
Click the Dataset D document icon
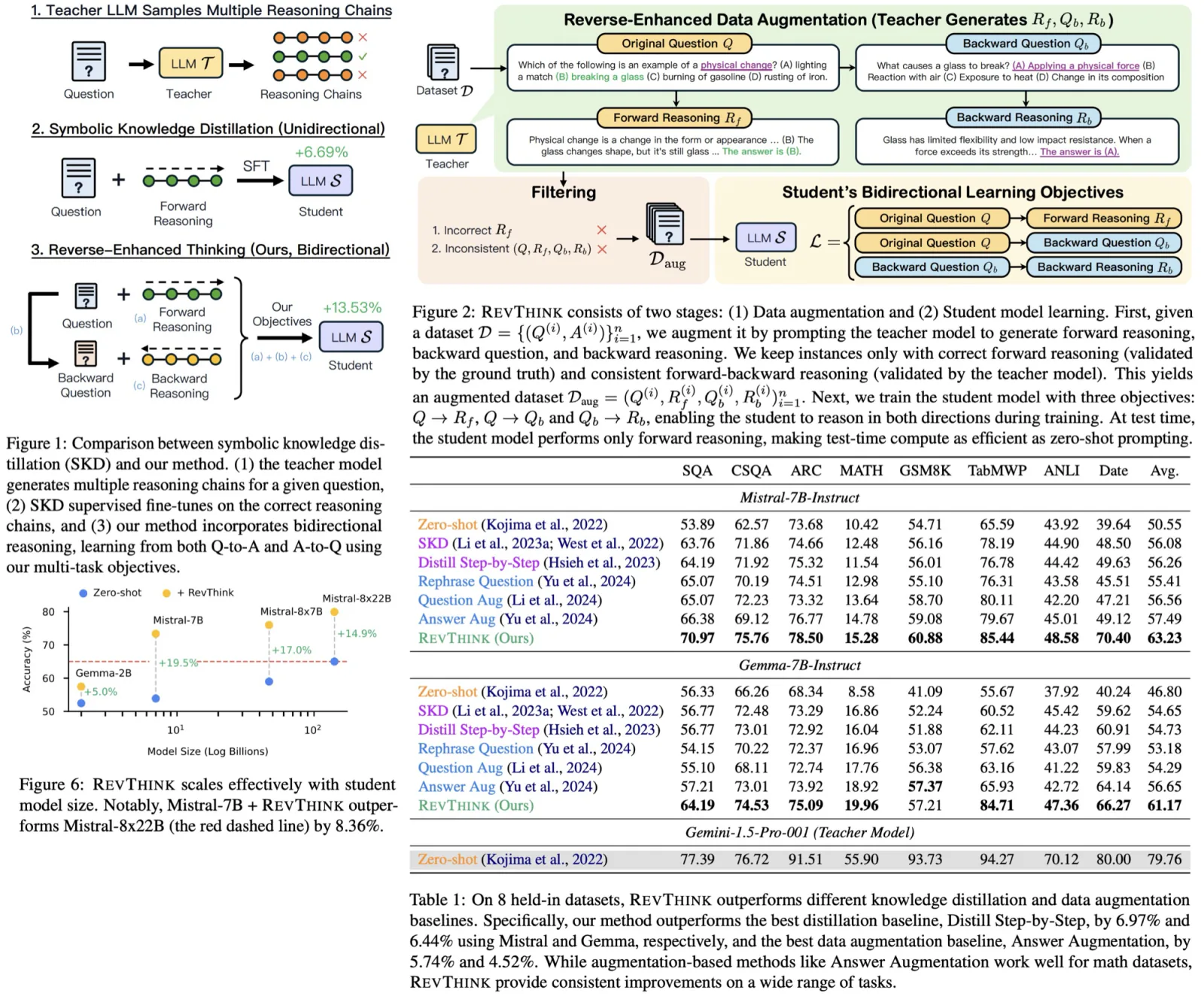coord(443,62)
